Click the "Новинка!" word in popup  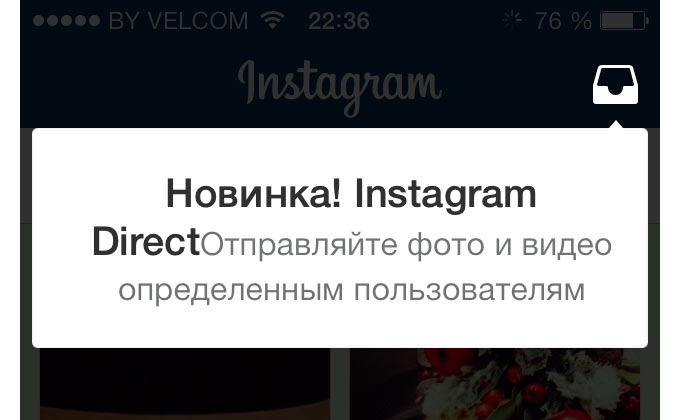pos(254,194)
